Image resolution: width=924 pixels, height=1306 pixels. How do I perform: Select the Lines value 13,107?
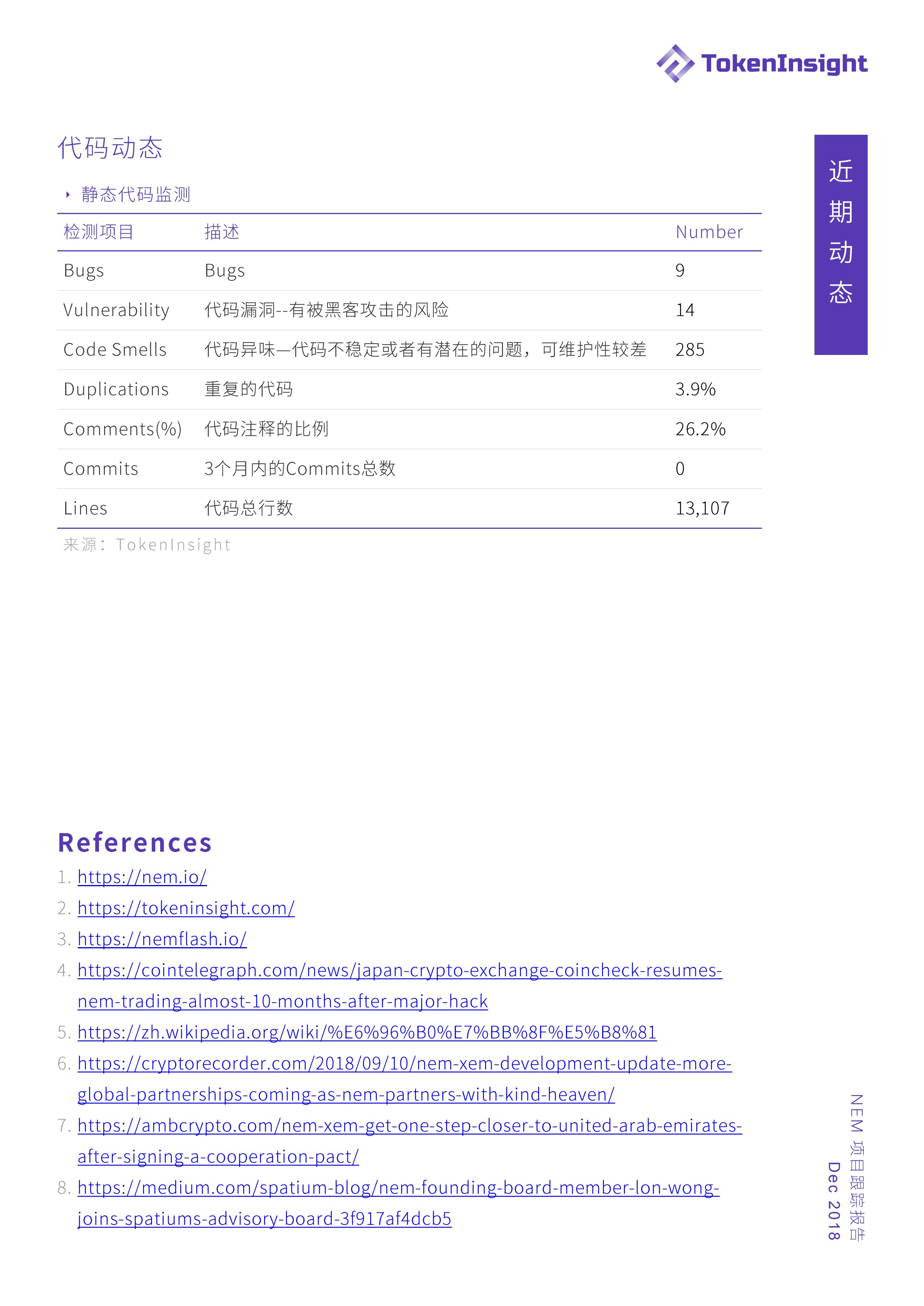tap(703, 509)
